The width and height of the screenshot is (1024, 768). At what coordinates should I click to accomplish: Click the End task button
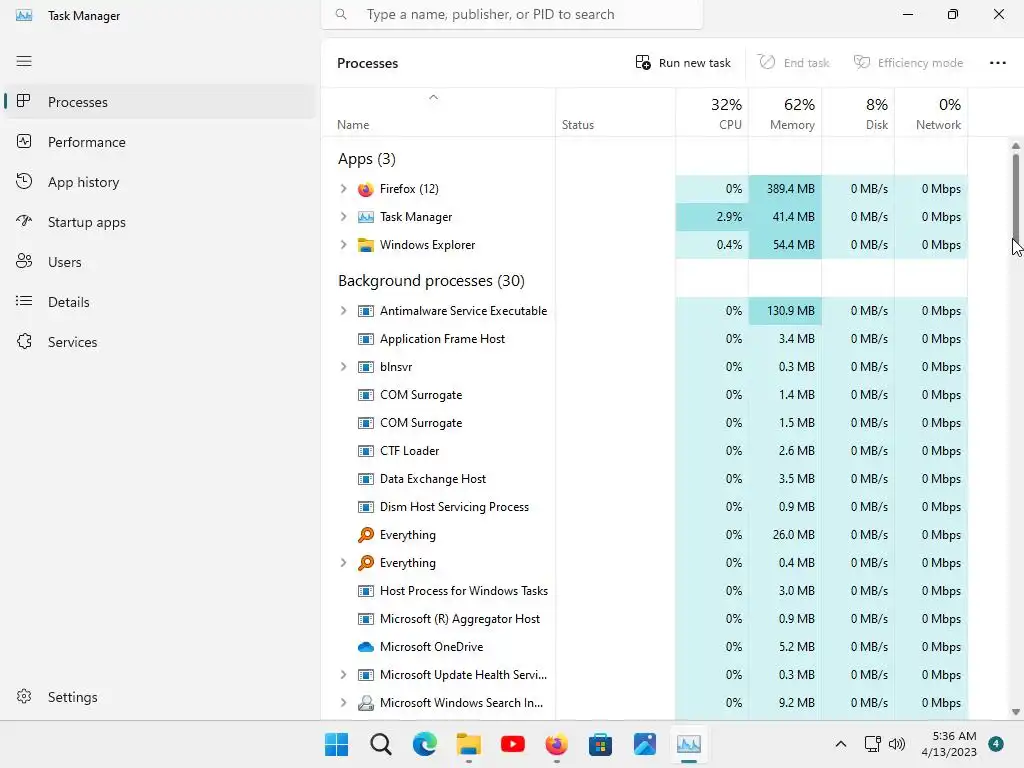tap(793, 63)
